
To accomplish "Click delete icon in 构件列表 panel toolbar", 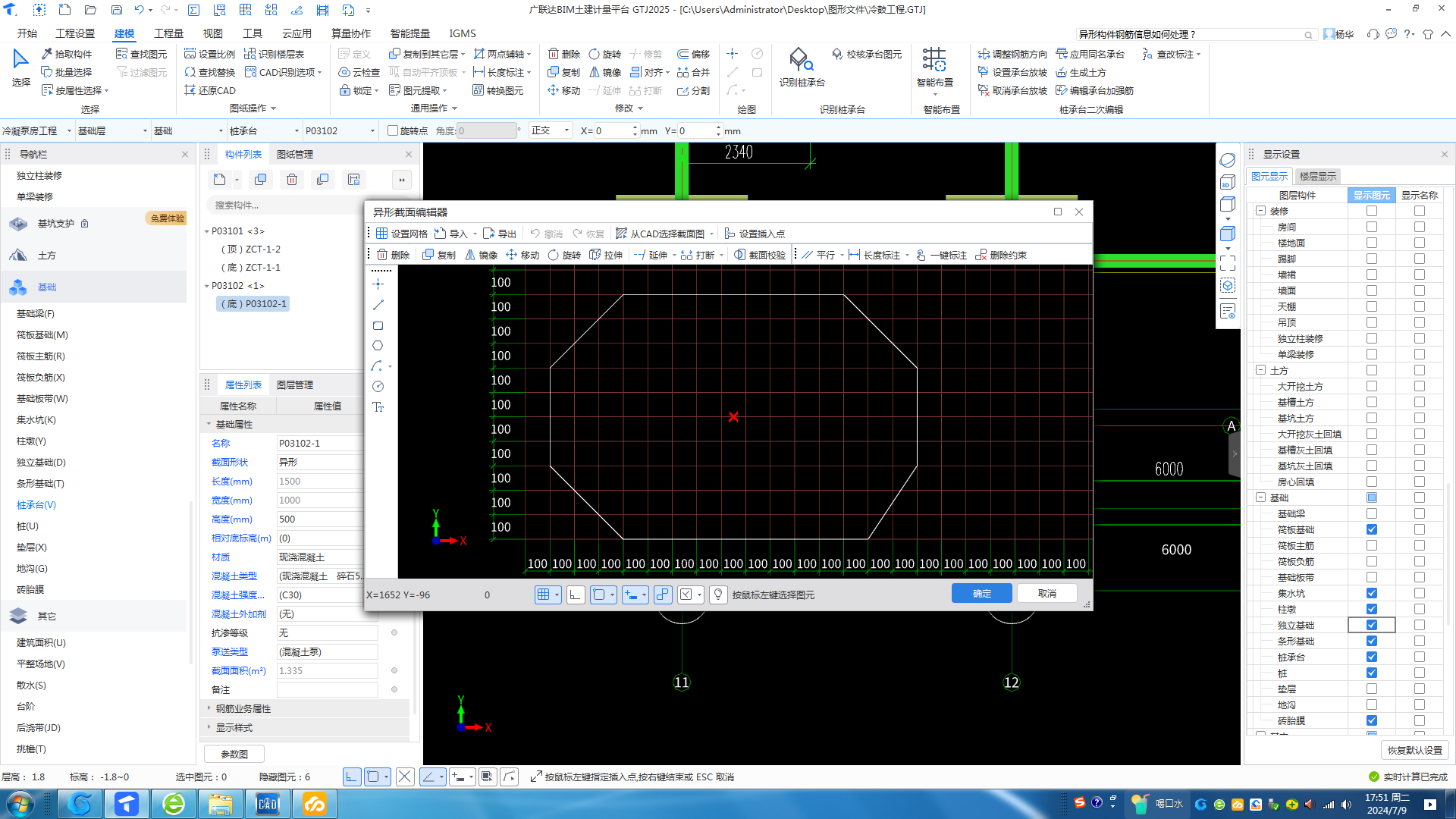I will pos(292,180).
